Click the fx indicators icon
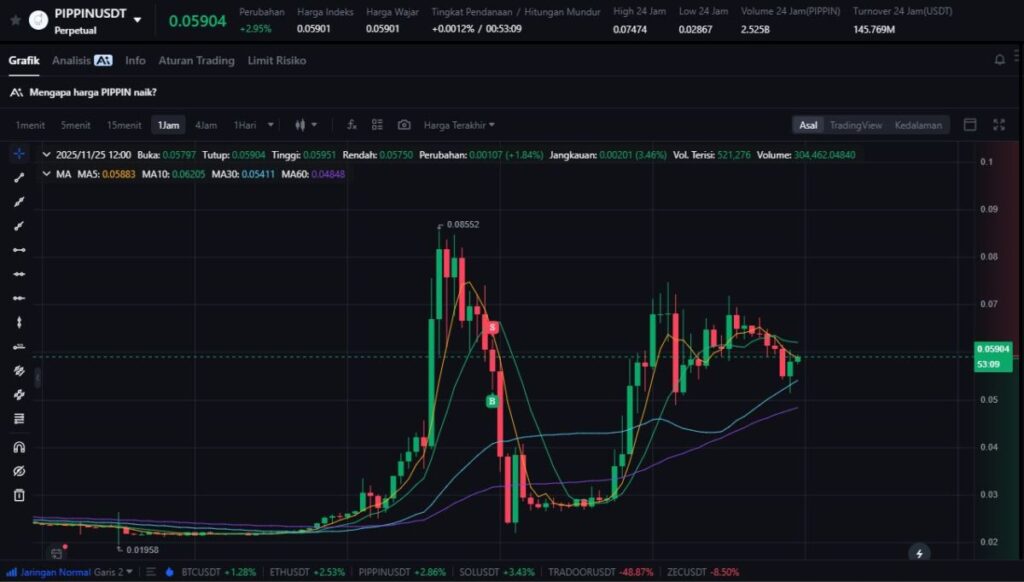Screen dimensions: 1024x582 tap(352, 125)
